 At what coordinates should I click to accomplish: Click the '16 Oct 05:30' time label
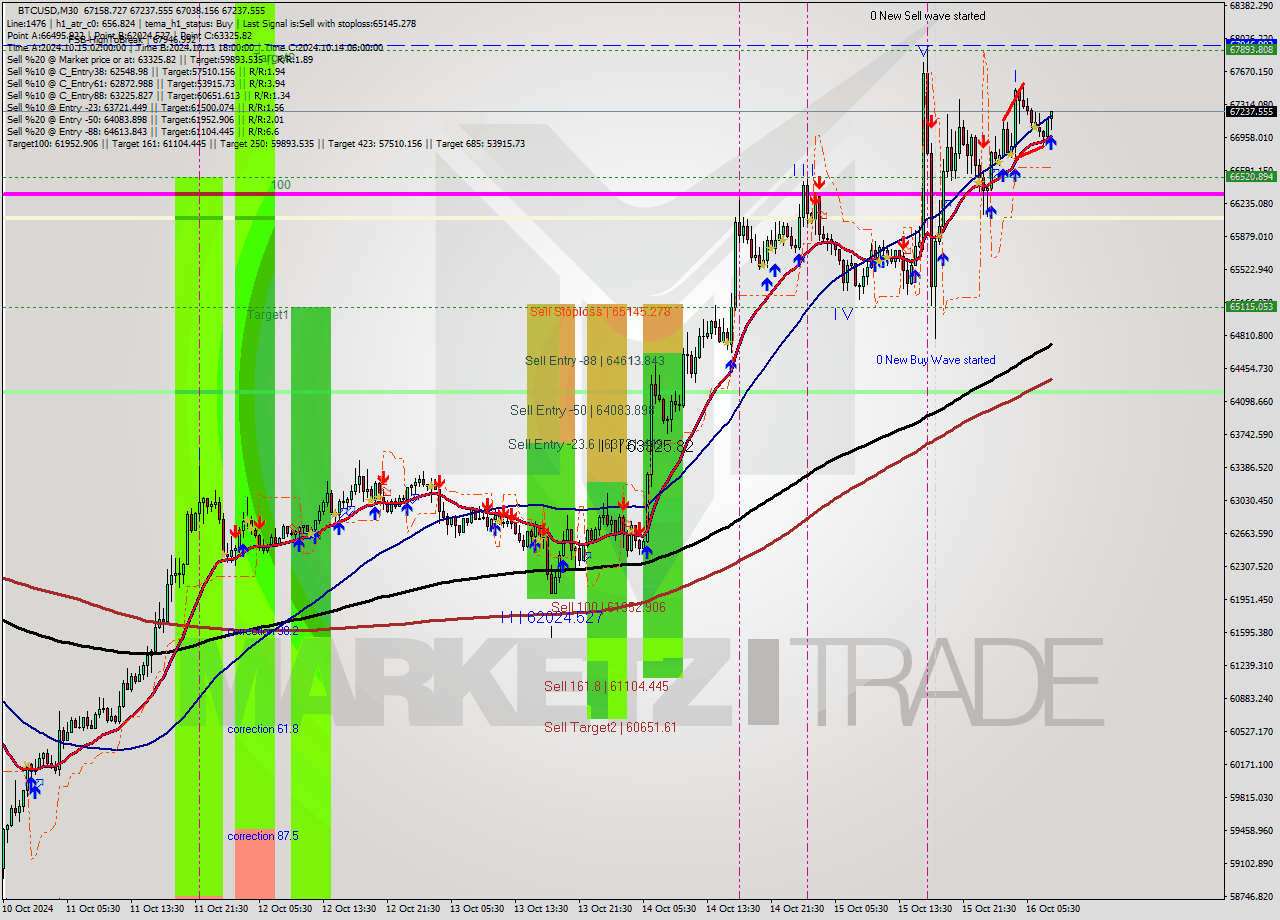(1053, 909)
